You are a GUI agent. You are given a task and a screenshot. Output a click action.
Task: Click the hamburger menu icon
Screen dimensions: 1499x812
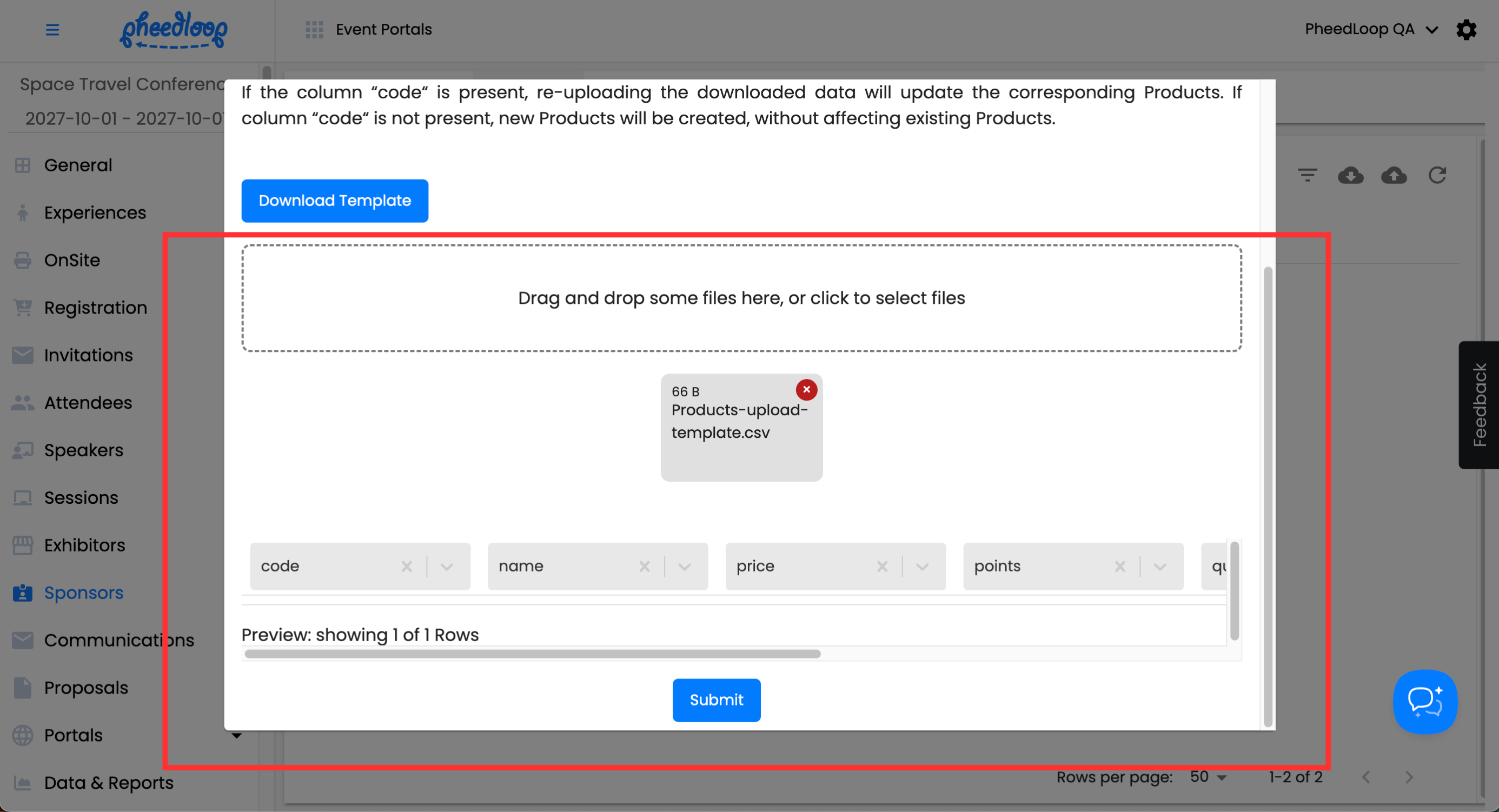point(52,29)
